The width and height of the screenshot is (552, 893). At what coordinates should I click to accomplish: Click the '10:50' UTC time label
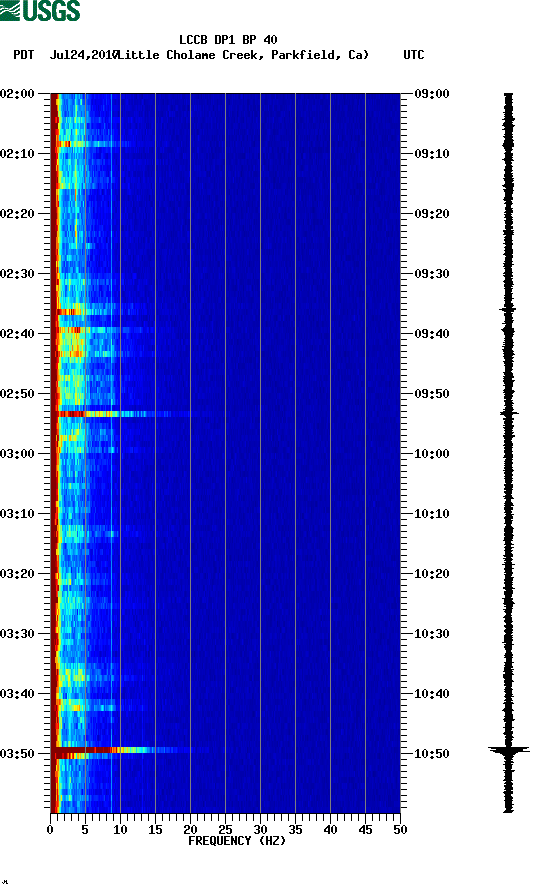point(432,753)
